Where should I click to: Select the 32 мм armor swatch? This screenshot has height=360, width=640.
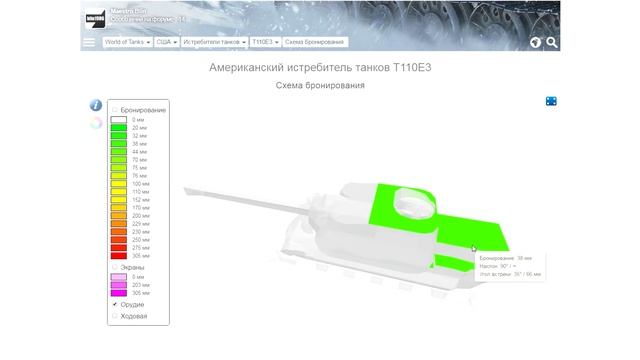click(118, 136)
